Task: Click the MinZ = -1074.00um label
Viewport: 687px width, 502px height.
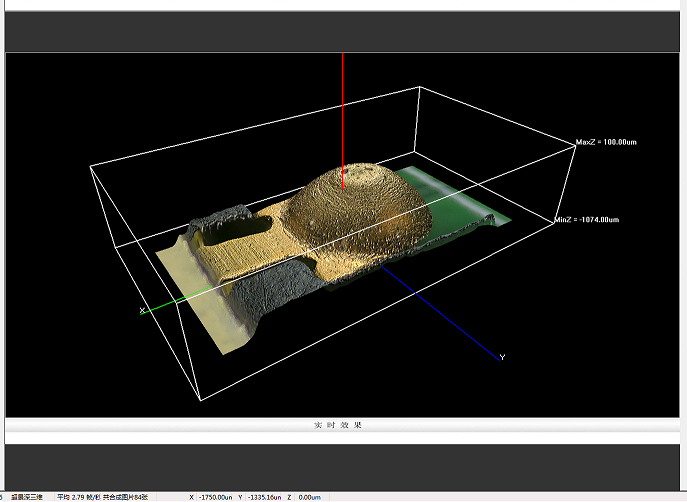Action: coord(587,219)
